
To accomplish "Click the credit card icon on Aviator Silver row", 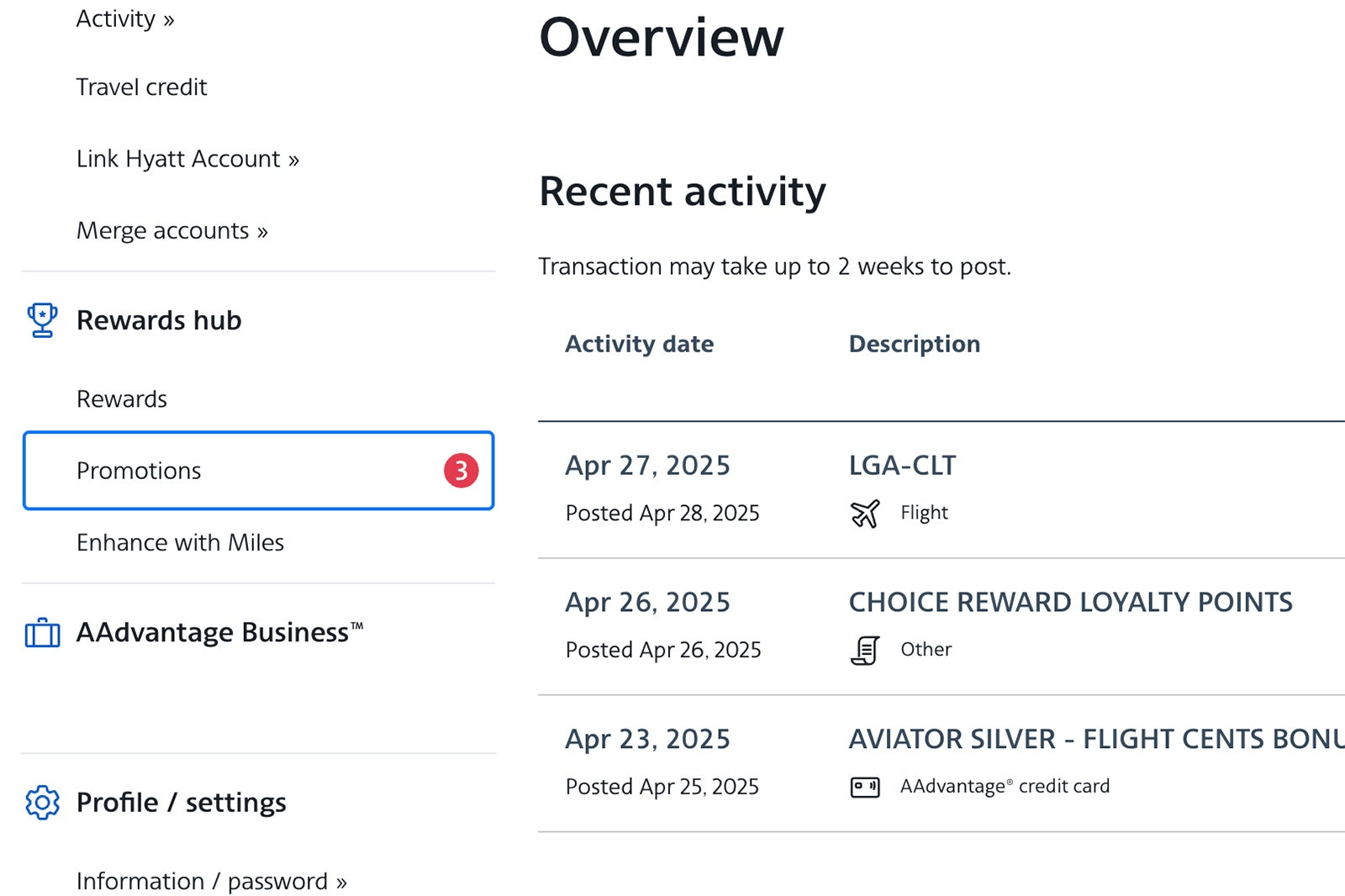I will (864, 786).
